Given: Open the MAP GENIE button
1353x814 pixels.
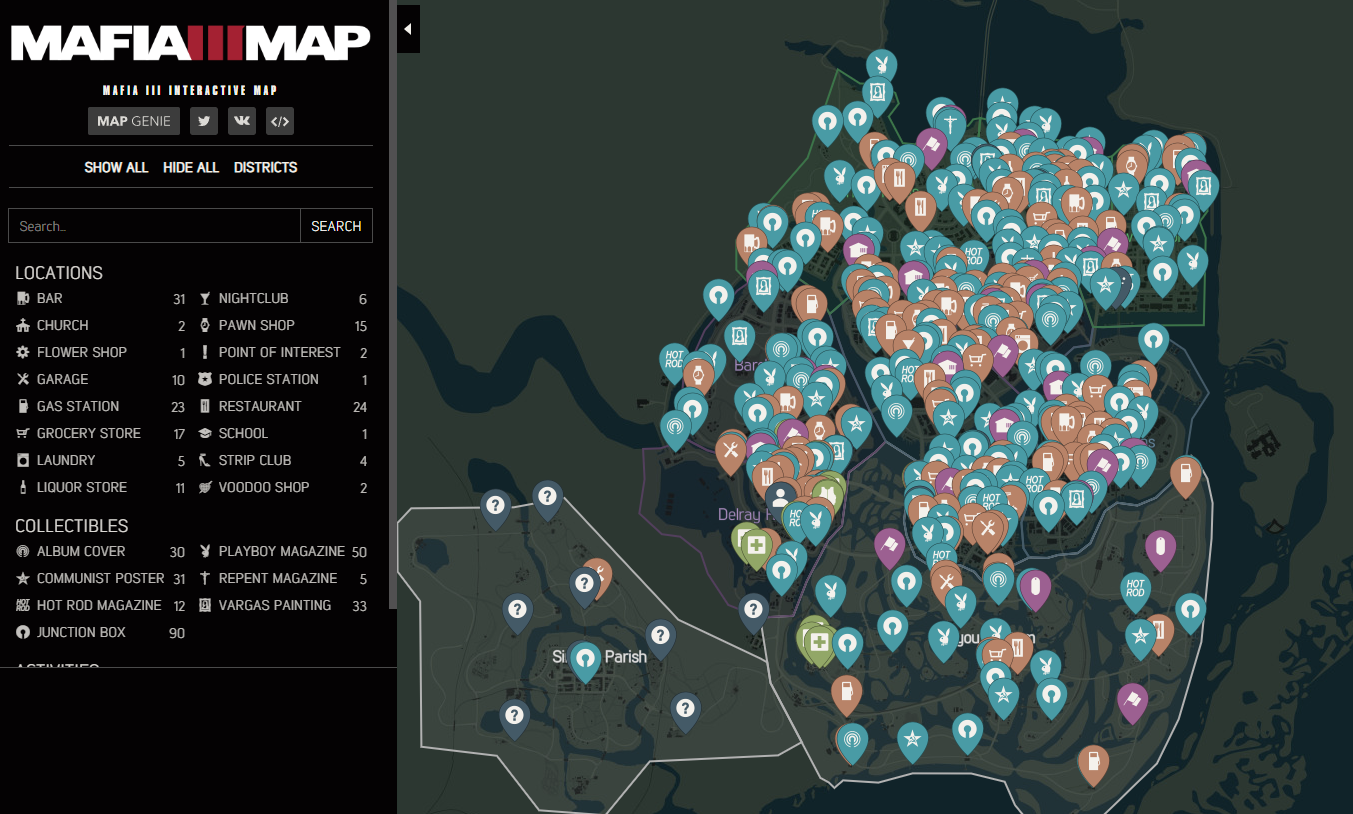Looking at the screenshot, I should point(134,121).
